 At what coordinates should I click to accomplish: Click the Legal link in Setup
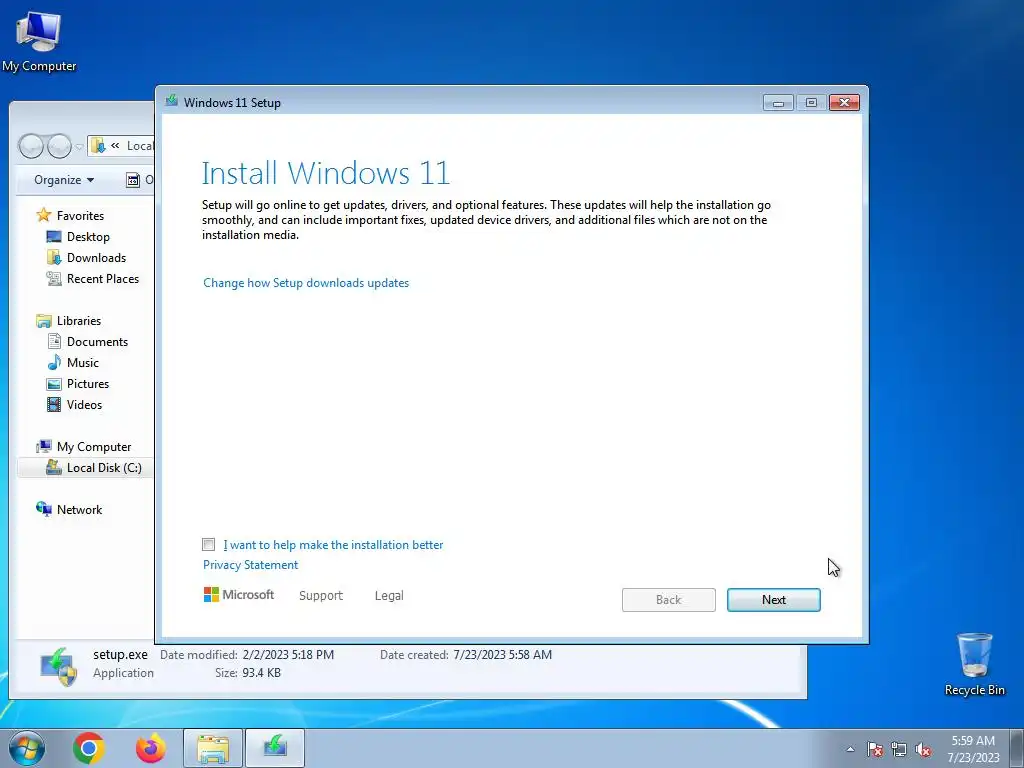click(389, 596)
